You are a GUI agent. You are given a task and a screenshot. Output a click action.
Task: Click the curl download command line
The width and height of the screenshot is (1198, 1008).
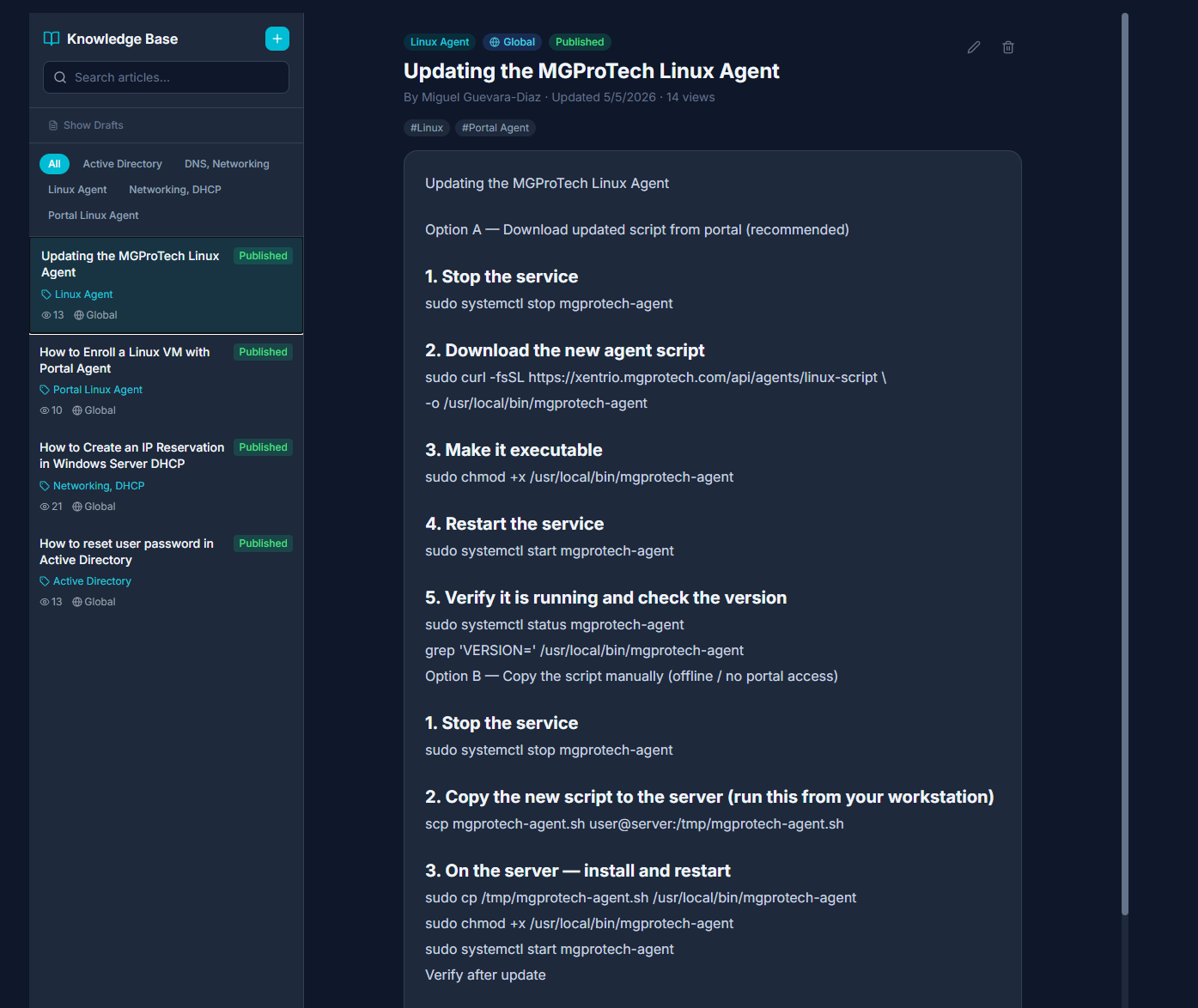655,378
